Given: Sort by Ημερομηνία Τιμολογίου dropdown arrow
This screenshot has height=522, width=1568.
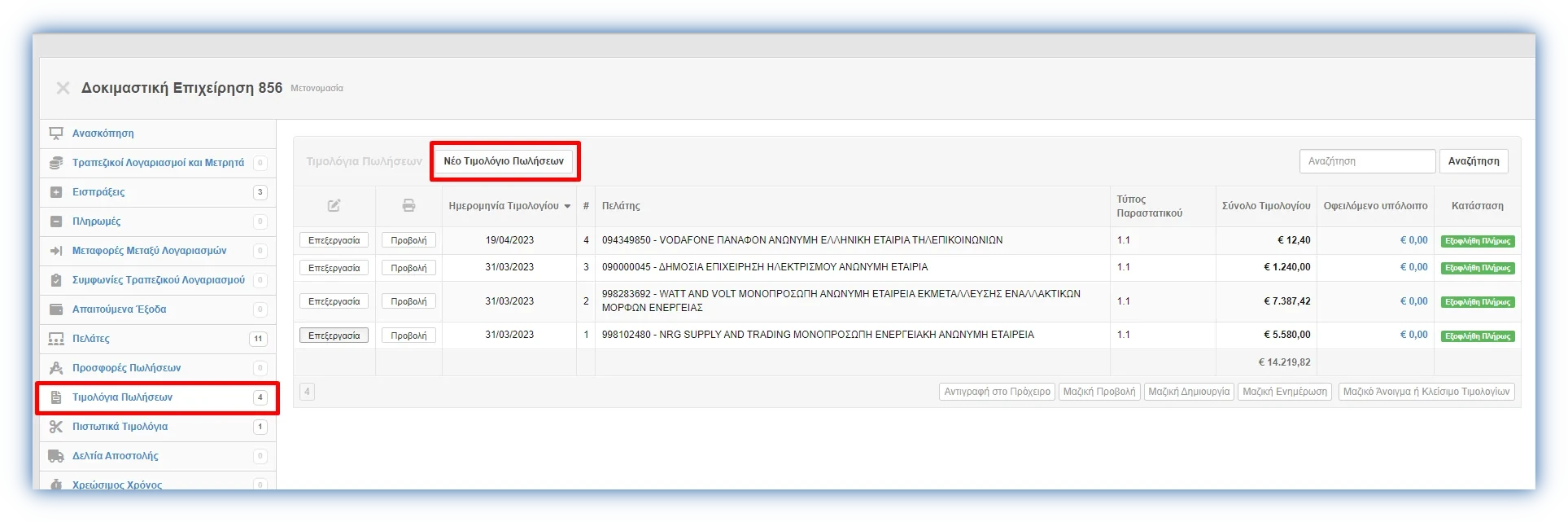Looking at the screenshot, I should pos(567,207).
